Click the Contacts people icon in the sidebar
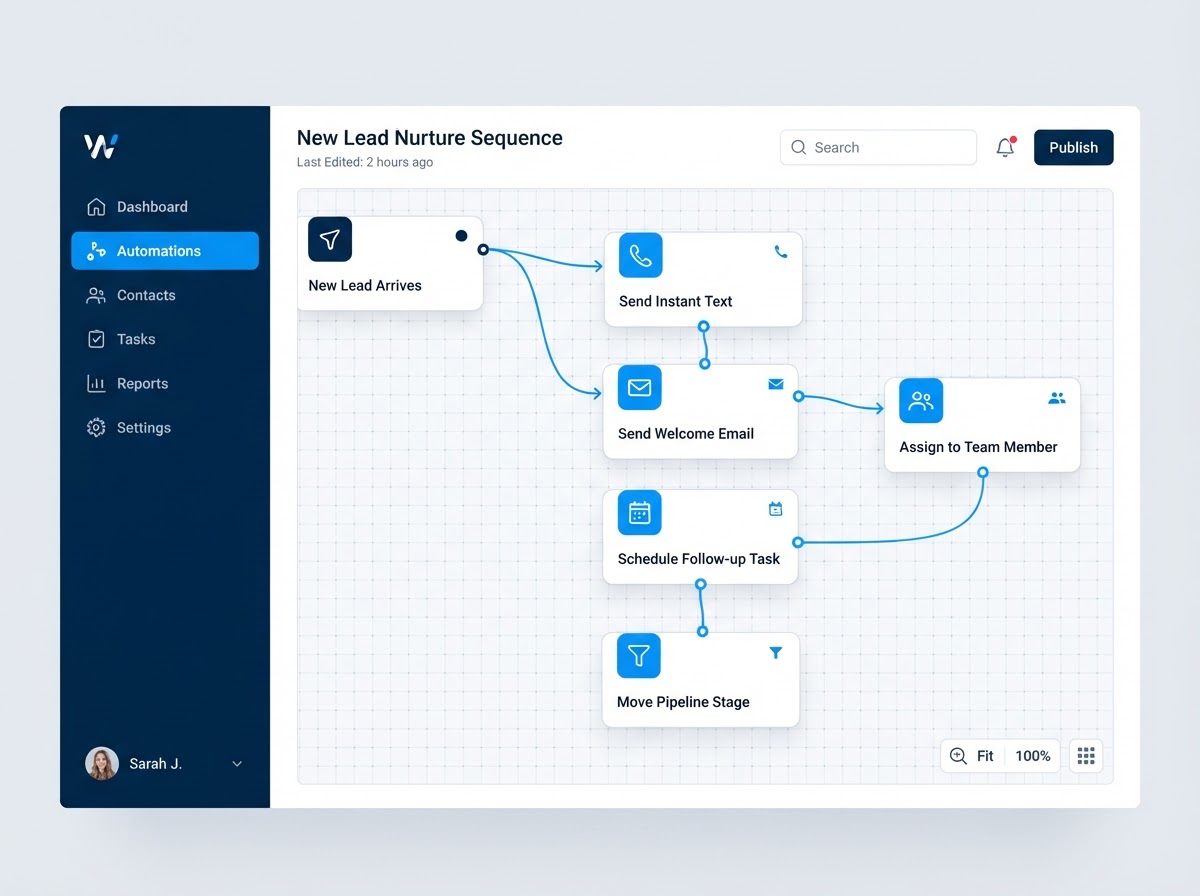 [x=96, y=295]
